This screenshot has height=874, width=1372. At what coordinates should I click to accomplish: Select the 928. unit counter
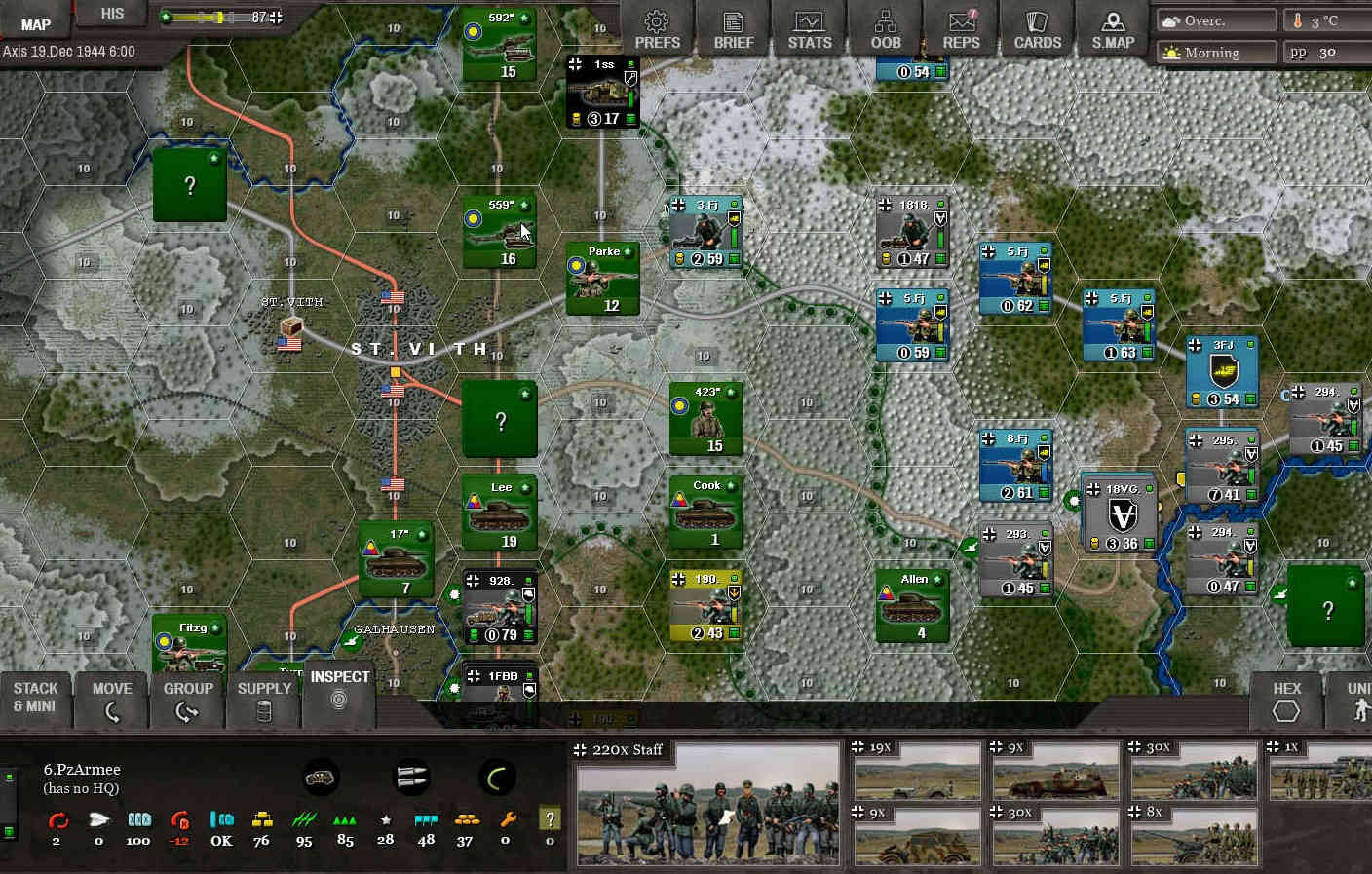[500, 607]
